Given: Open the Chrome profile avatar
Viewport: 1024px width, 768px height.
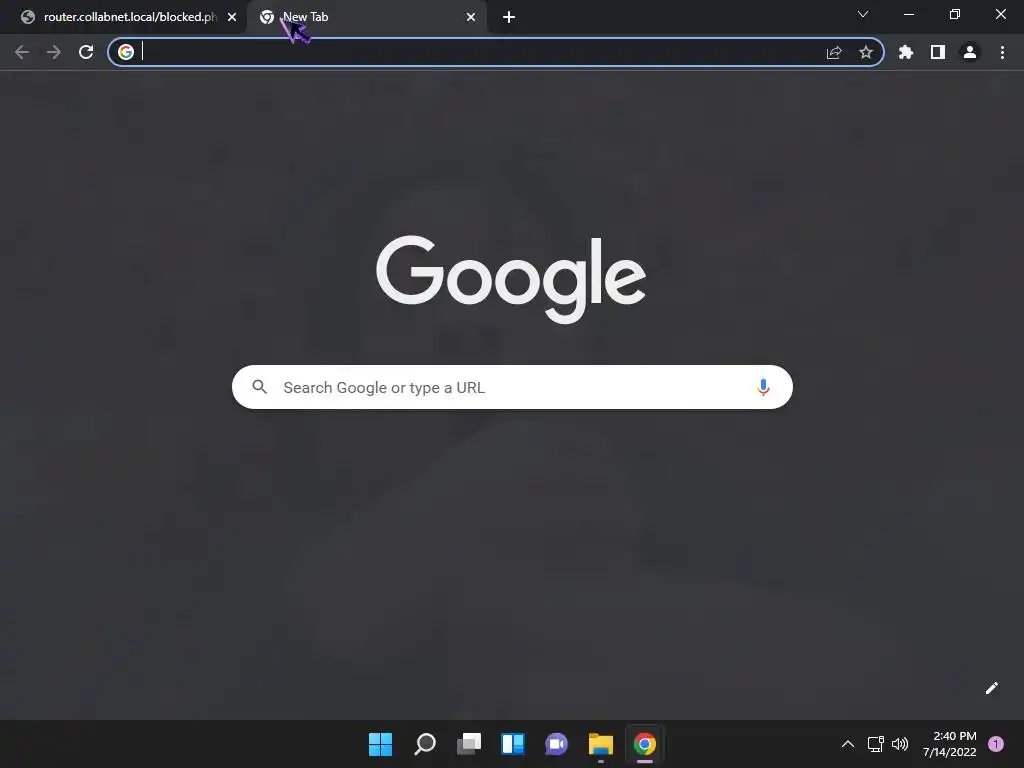Looking at the screenshot, I should [970, 52].
